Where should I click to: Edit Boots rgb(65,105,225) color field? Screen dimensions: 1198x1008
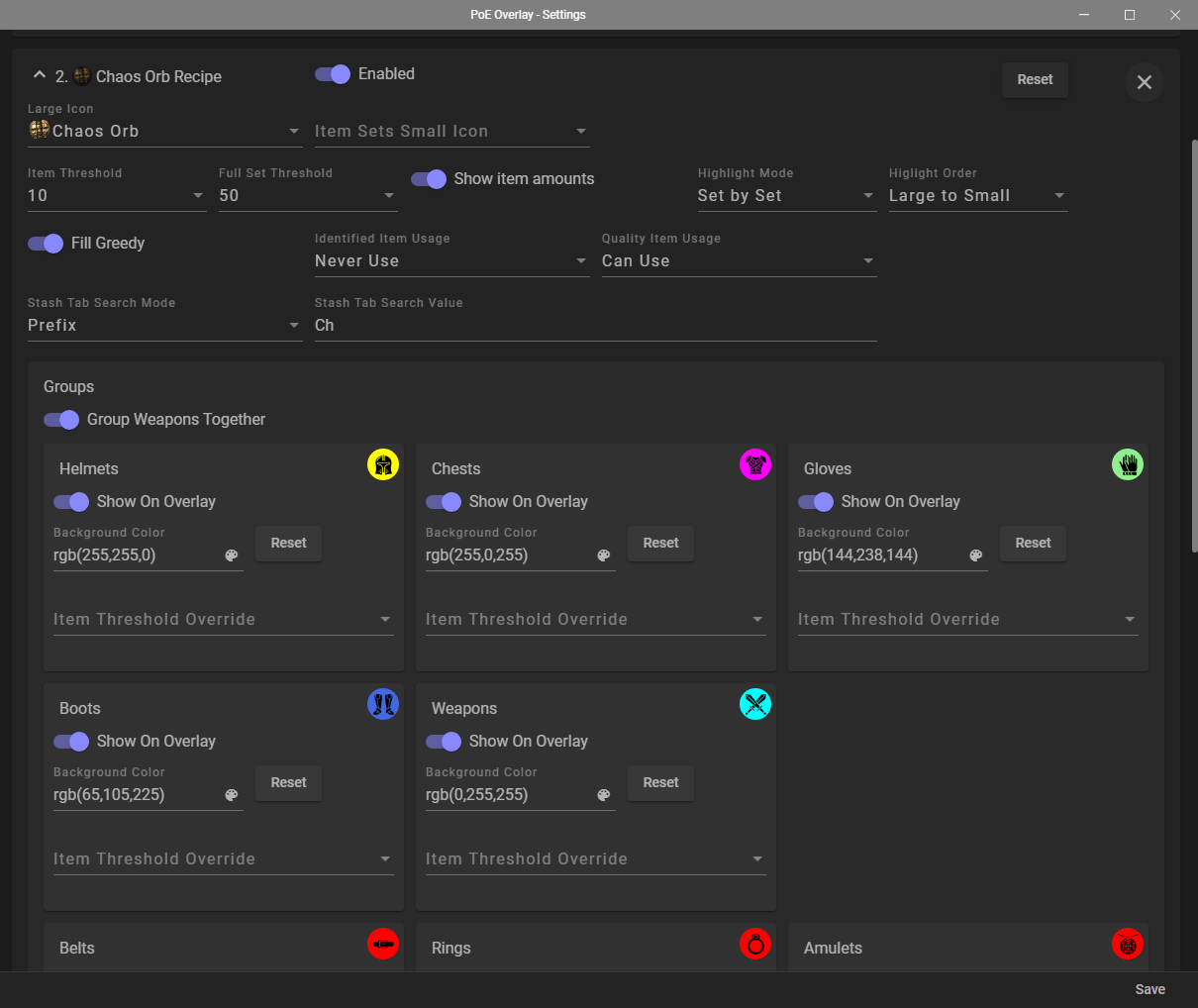(x=137, y=795)
